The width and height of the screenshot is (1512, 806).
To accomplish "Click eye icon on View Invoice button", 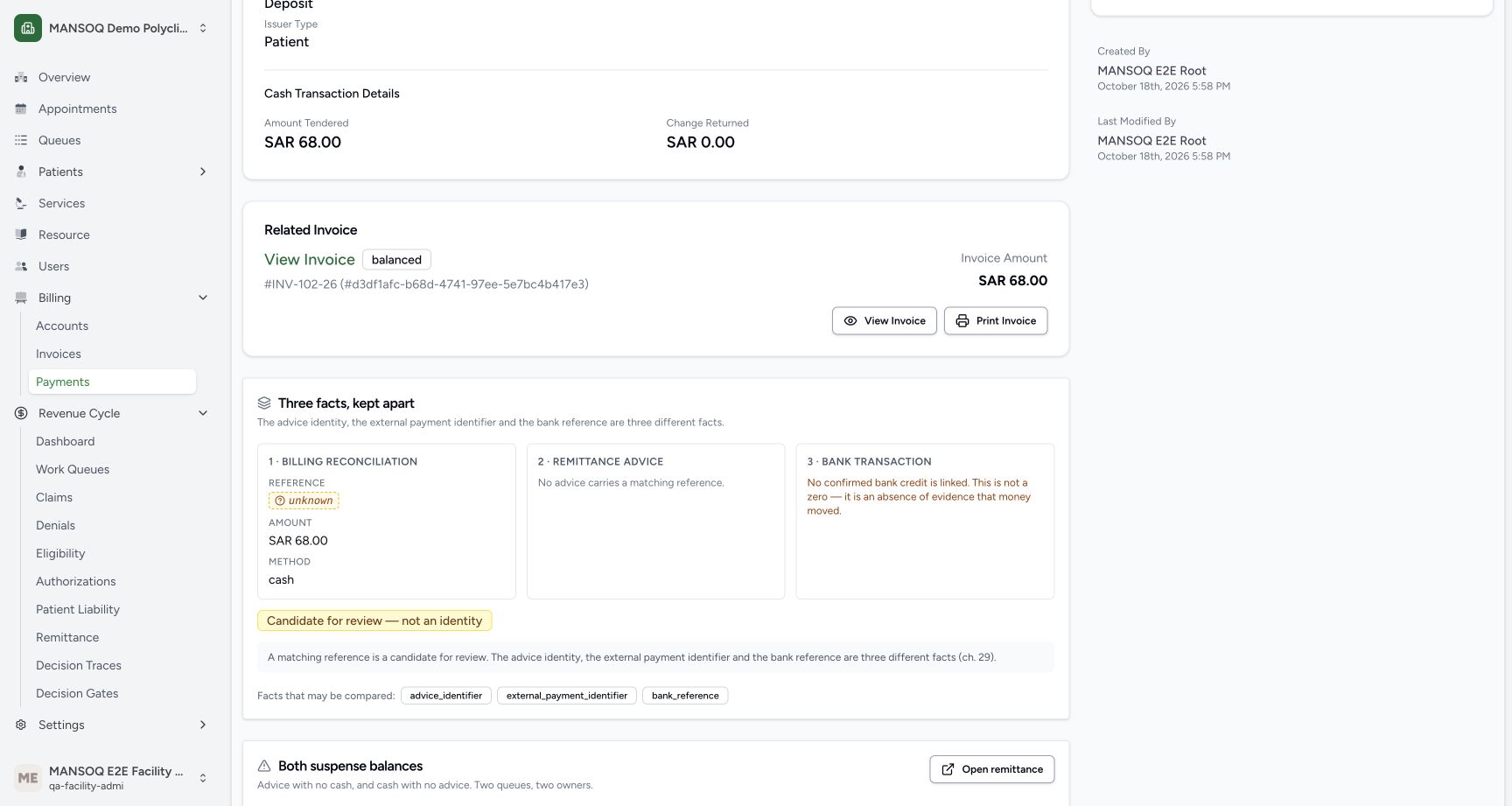I will coord(850,320).
